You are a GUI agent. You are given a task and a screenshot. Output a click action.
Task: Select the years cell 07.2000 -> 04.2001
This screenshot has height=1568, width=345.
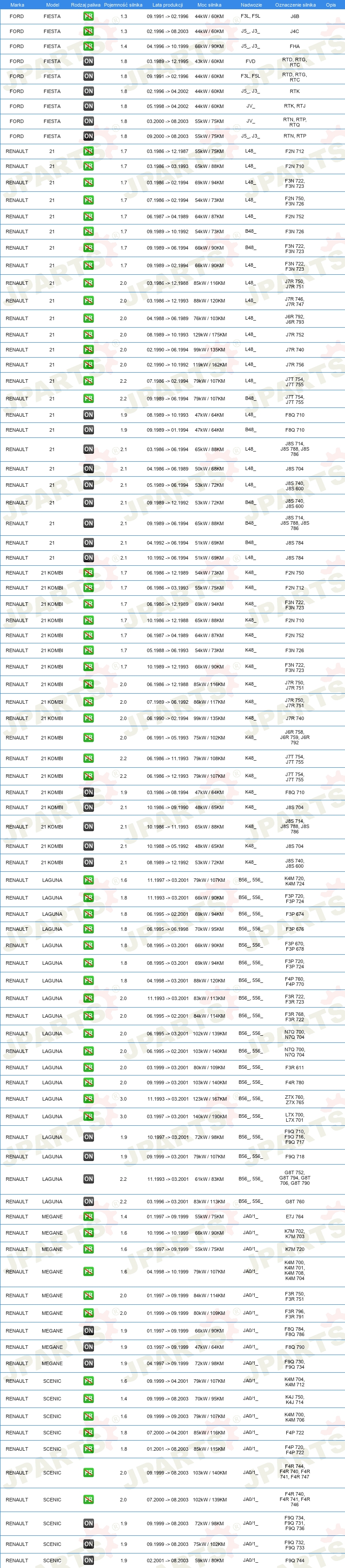pyautogui.click(x=168, y=1432)
